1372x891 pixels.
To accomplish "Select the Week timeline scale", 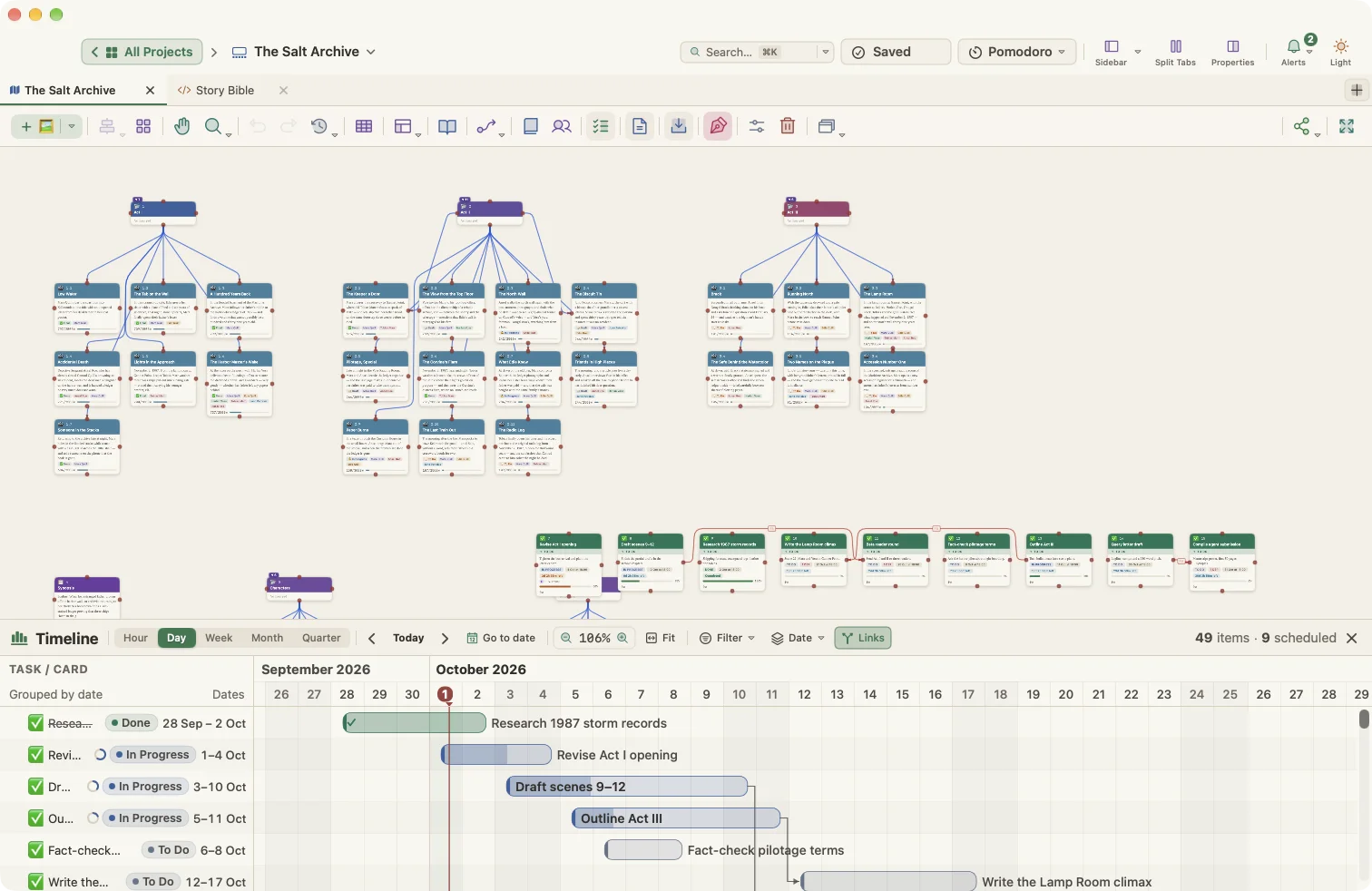I will coord(219,638).
